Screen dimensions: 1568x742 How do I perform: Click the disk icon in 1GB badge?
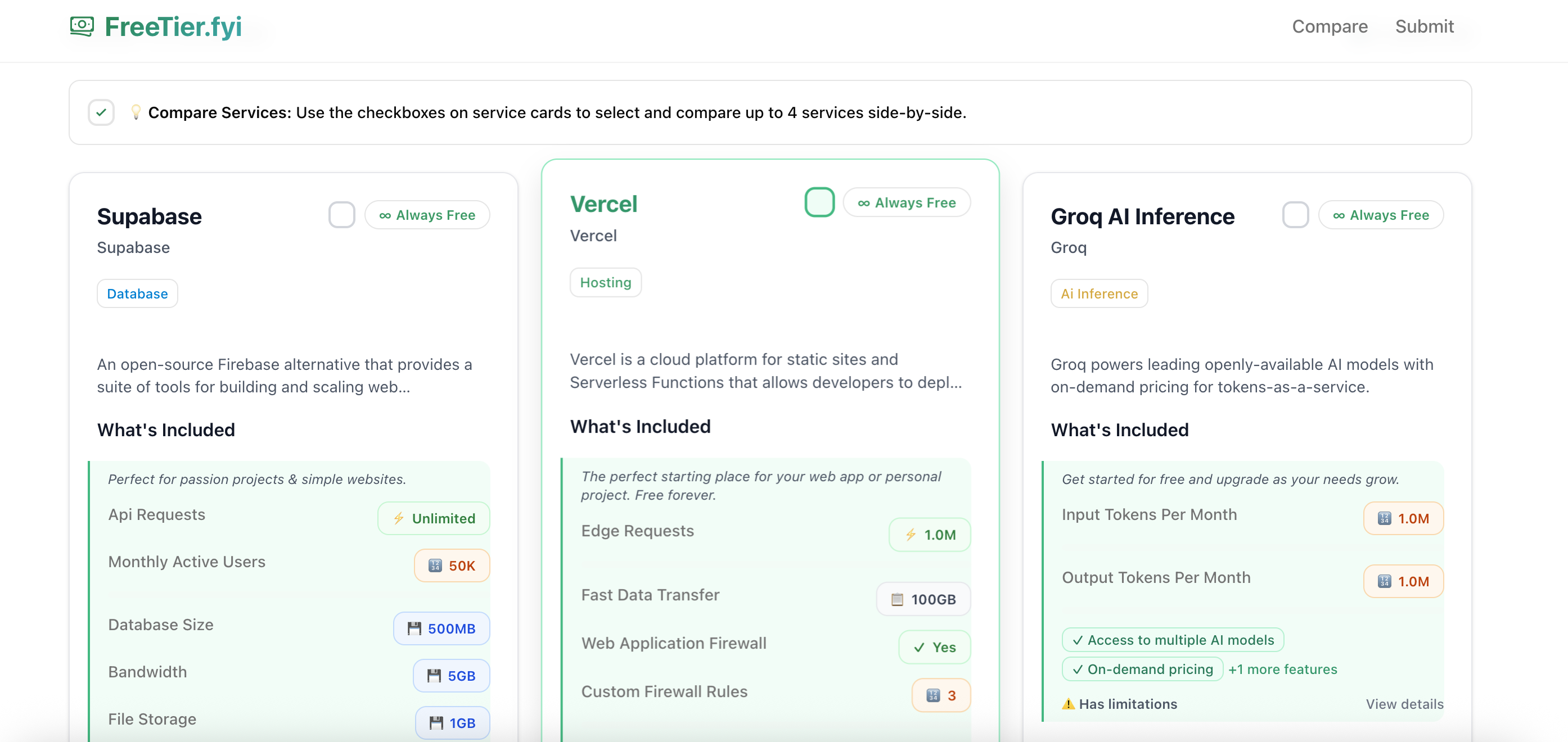click(436, 723)
